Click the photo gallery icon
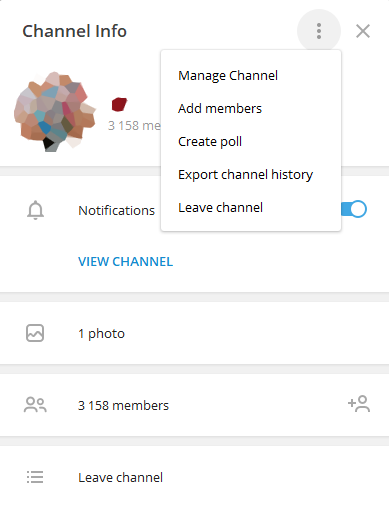The image size is (389, 505). 35,333
